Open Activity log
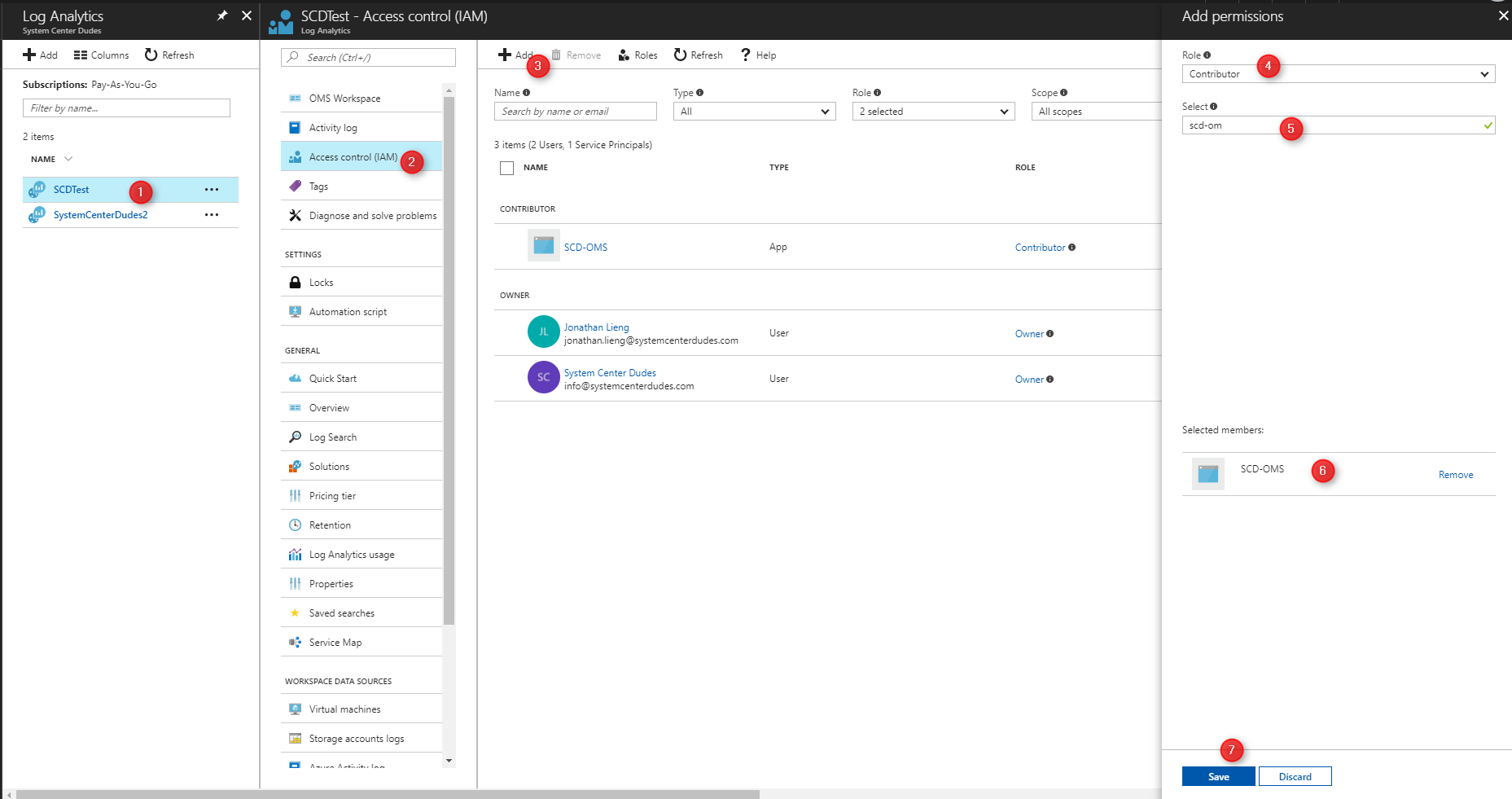Image resolution: width=1512 pixels, height=799 pixels. pos(362,128)
